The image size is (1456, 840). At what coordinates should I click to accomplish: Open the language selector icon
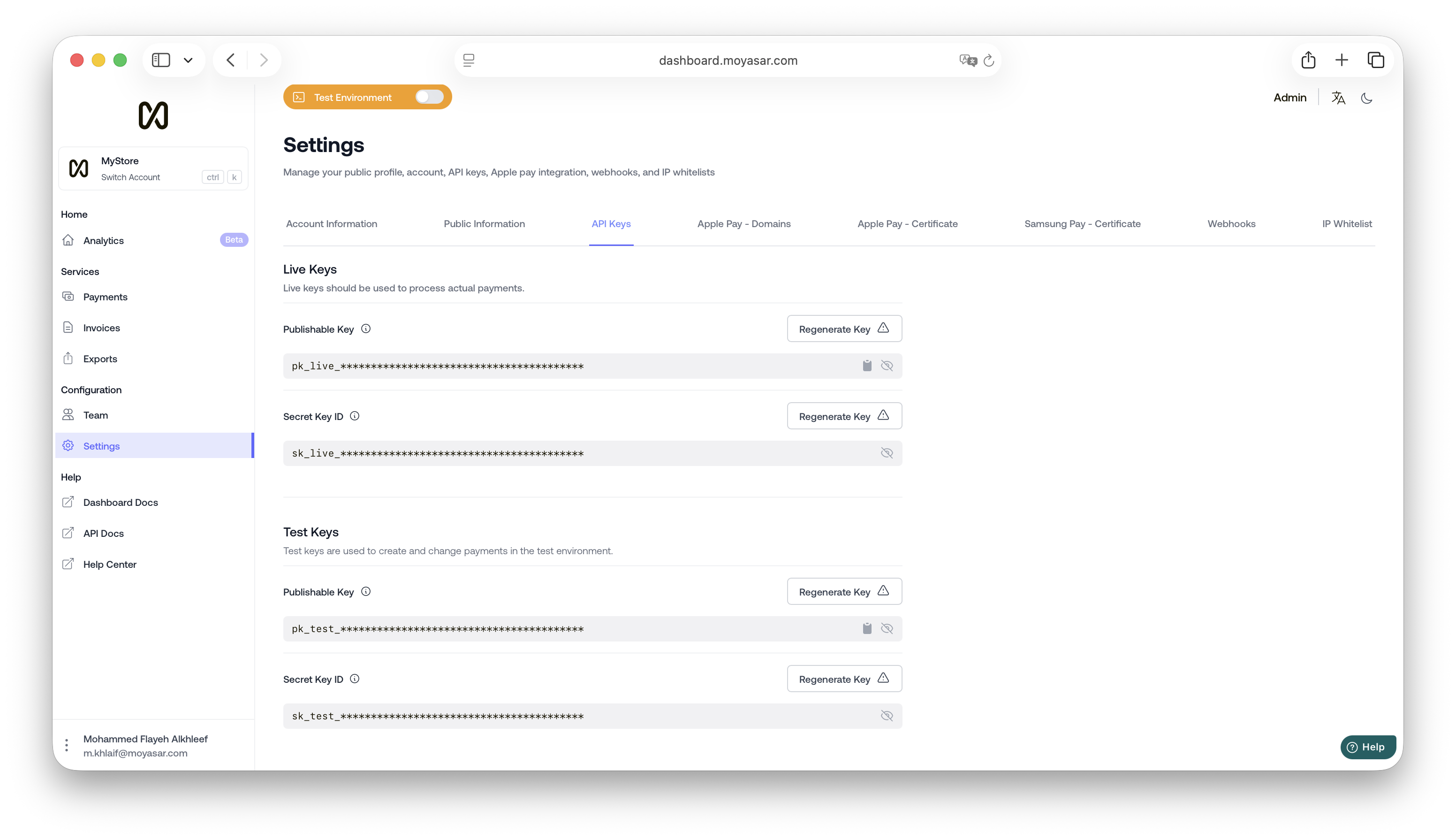click(x=1338, y=98)
